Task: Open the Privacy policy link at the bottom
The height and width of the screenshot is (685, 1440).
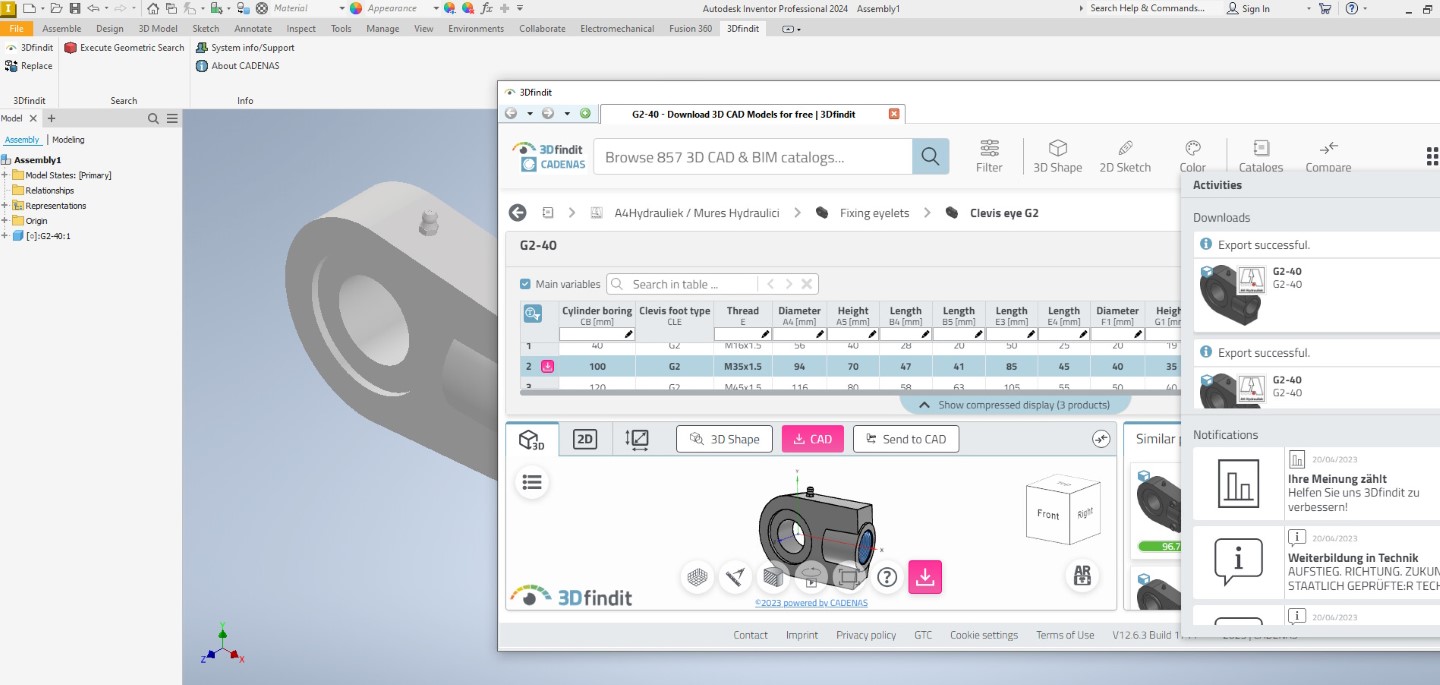Action: click(x=866, y=634)
